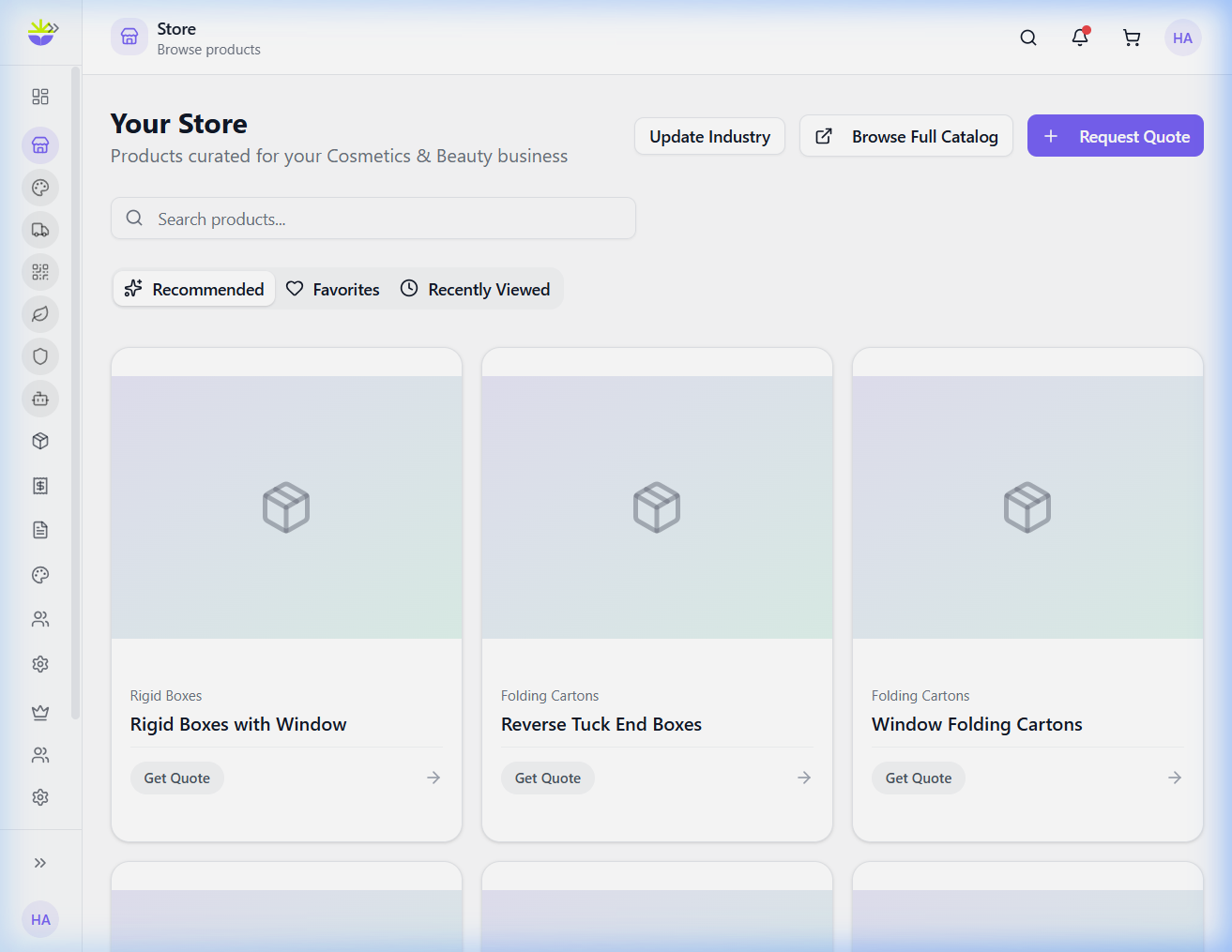The image size is (1232, 952).
Task: Open HA profile avatar in header
Action: coord(1183,38)
